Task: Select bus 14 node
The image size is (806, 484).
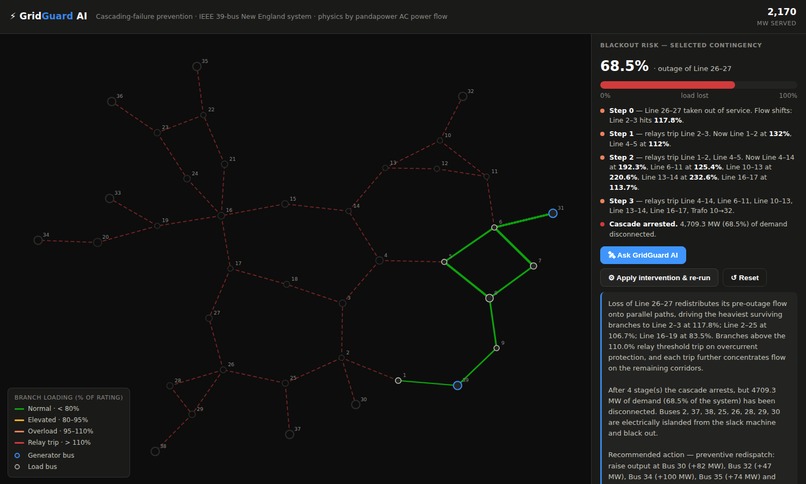Action: (x=349, y=211)
